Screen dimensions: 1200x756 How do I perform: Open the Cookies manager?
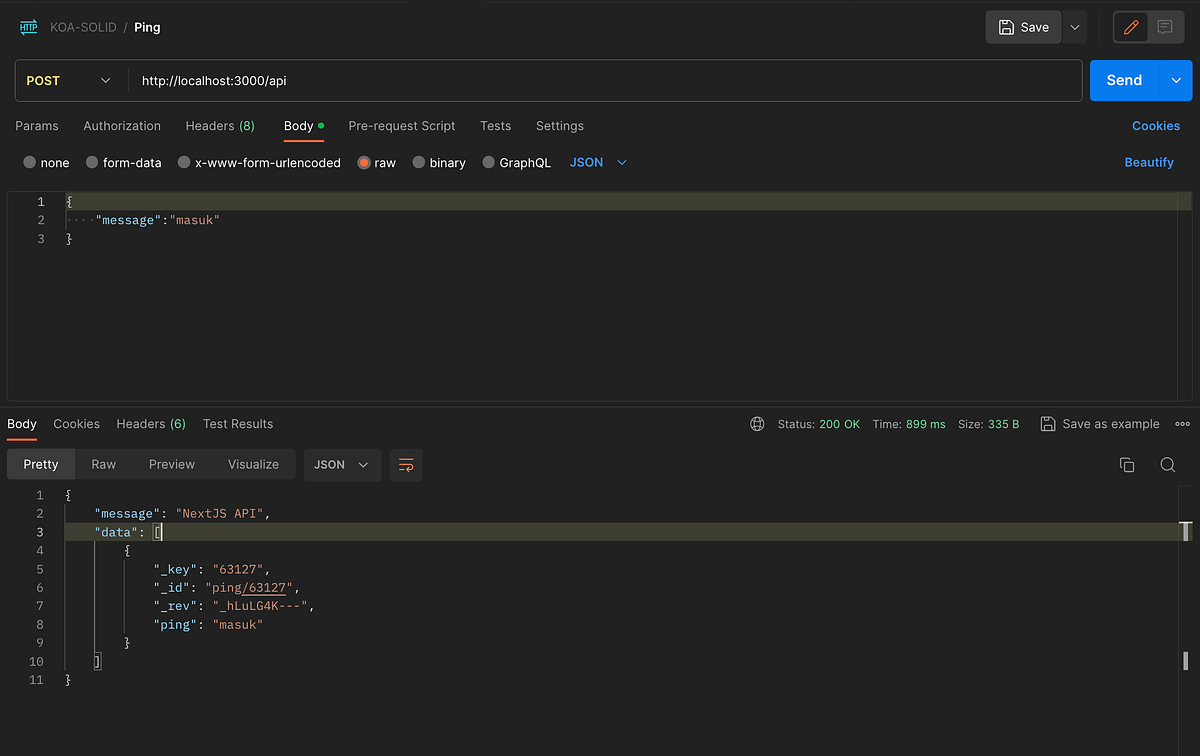1155,126
